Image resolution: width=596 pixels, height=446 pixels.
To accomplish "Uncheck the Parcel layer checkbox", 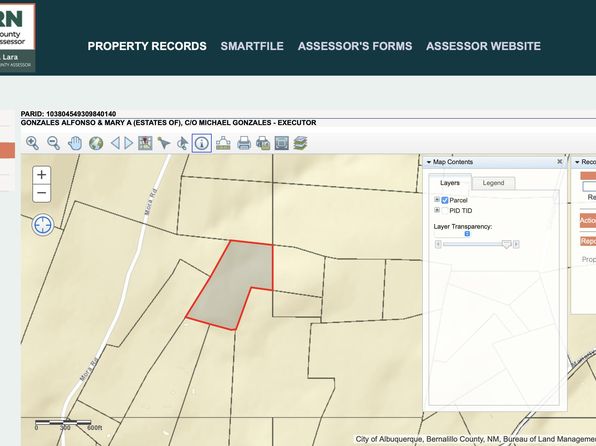I will pyautogui.click(x=445, y=200).
